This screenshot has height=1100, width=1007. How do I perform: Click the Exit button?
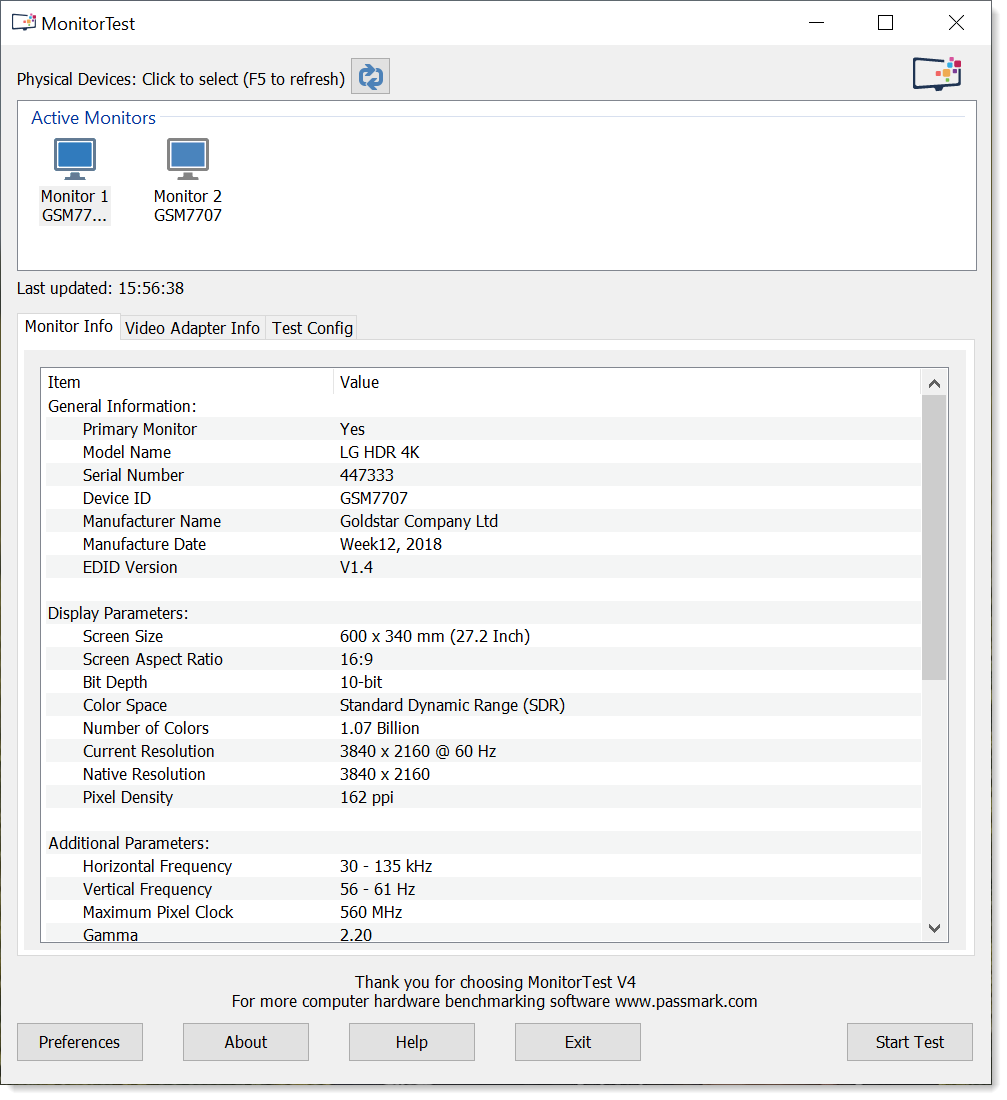pyautogui.click(x=577, y=1042)
